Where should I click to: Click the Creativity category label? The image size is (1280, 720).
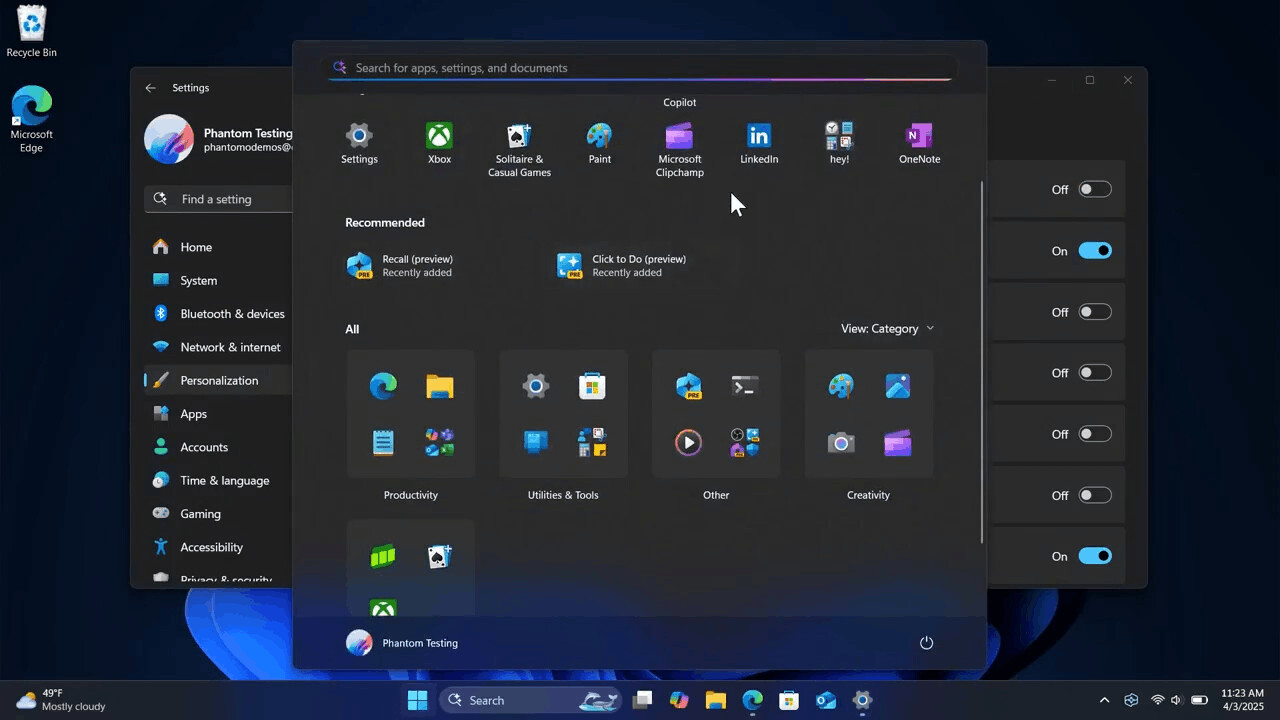tap(868, 495)
